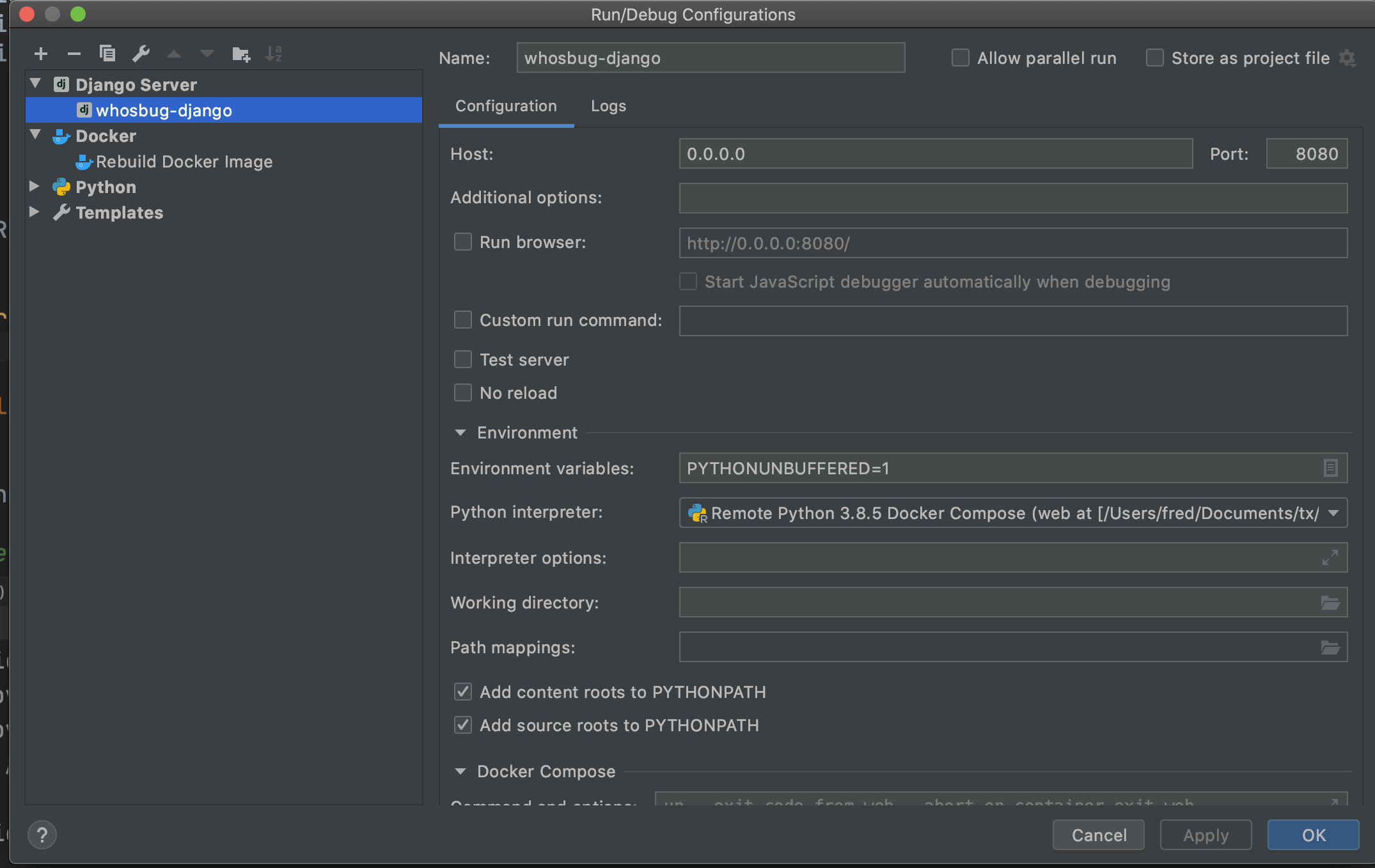Open environment variables editor icon
The image size is (1375, 868).
(x=1330, y=469)
